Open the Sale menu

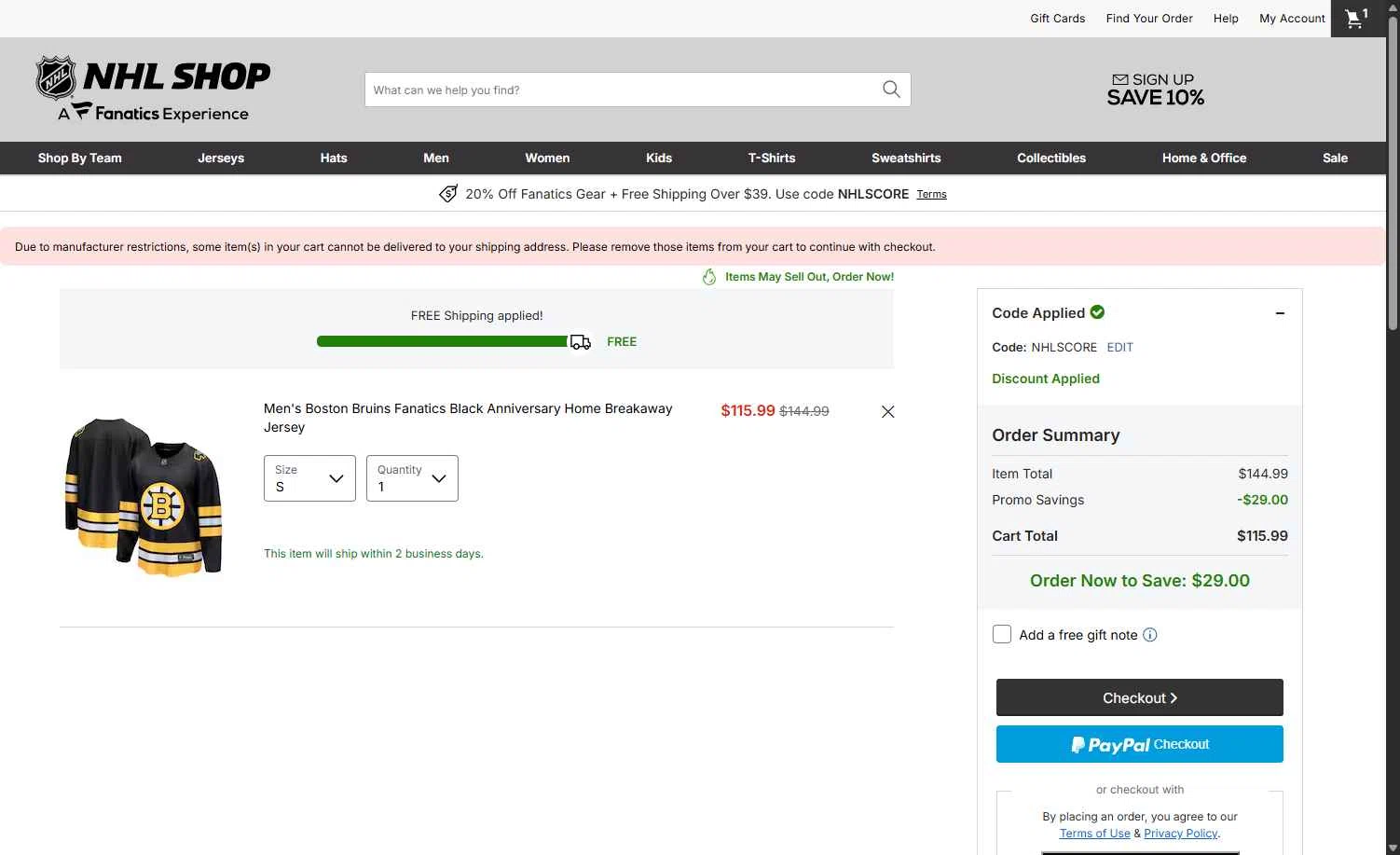pyautogui.click(x=1335, y=159)
